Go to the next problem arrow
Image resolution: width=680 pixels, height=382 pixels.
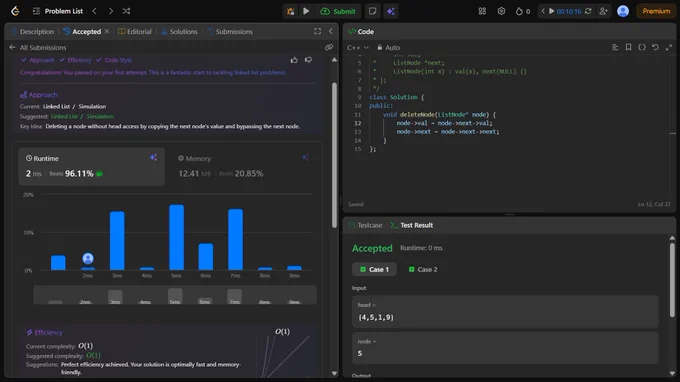point(111,11)
